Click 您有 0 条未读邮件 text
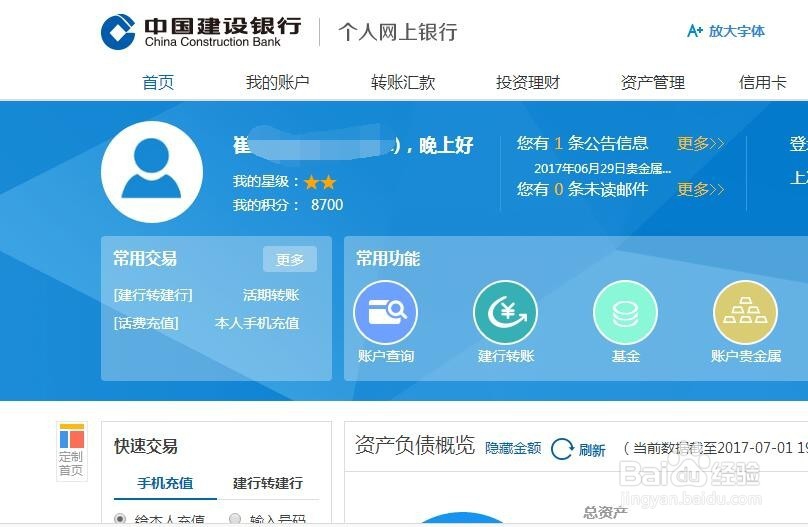 click(x=582, y=190)
